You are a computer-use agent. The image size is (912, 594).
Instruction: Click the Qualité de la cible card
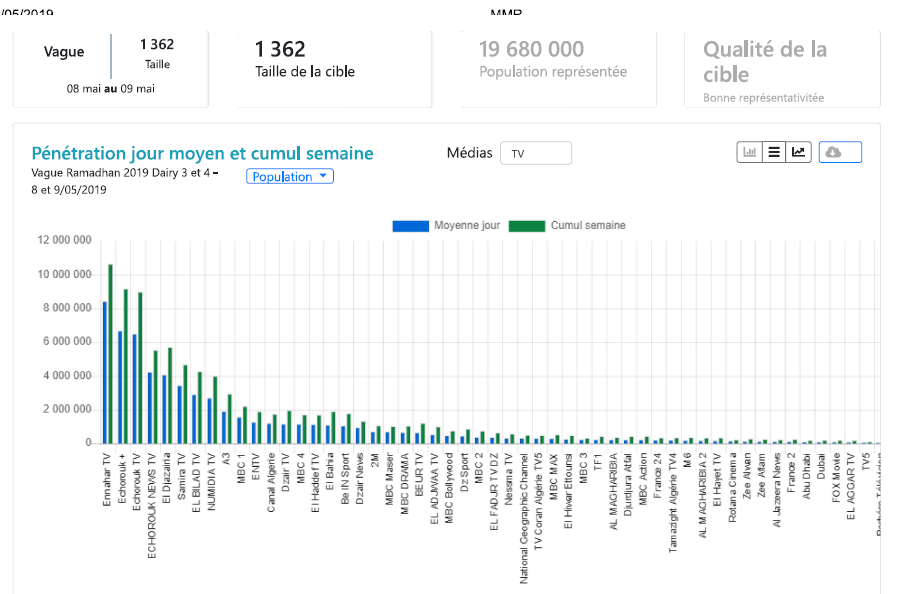(782, 68)
